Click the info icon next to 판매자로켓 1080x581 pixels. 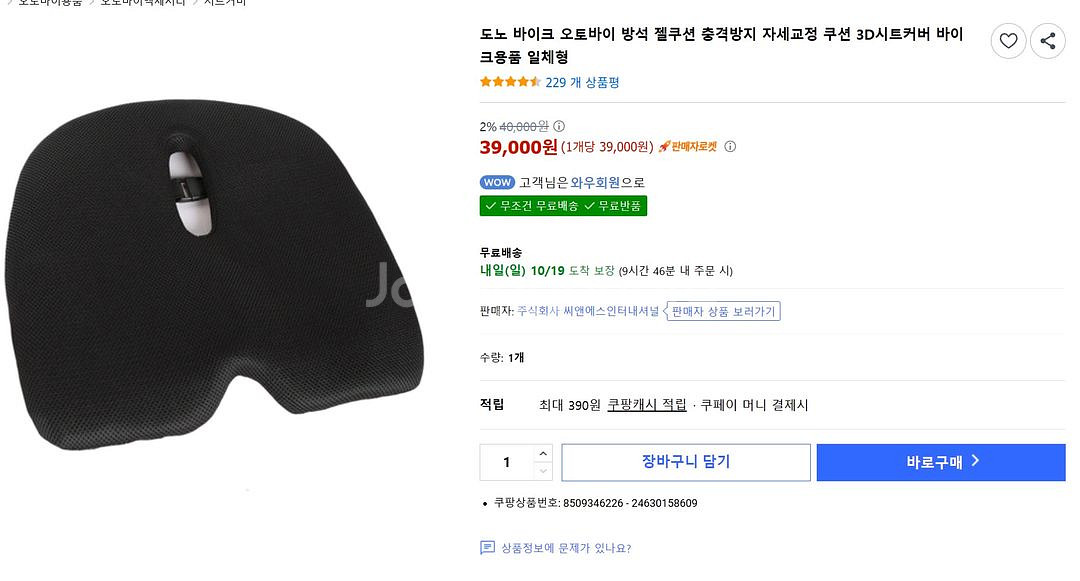[731, 146]
